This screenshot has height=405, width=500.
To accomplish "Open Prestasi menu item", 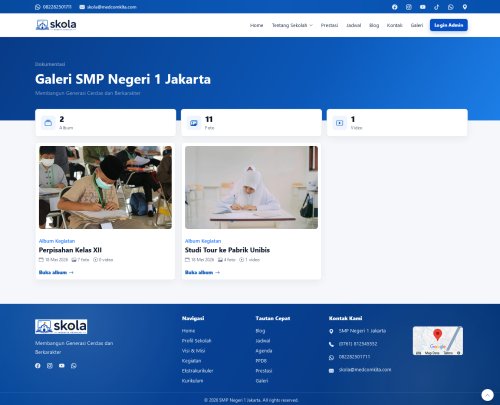I will (329, 25).
